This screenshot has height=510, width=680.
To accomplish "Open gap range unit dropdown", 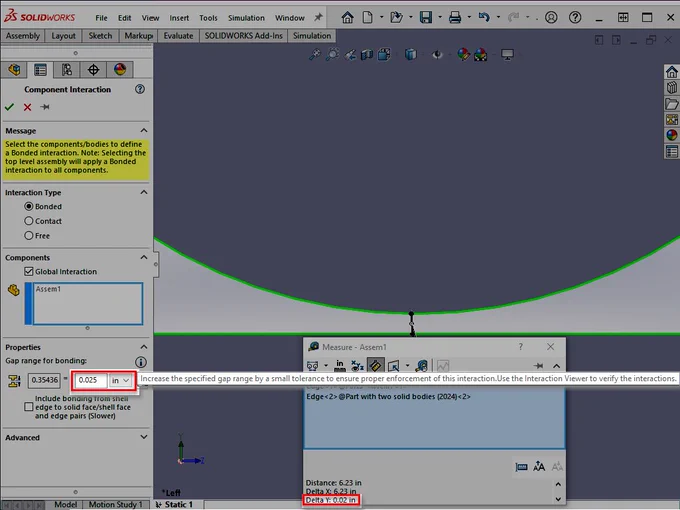I will click(121, 380).
